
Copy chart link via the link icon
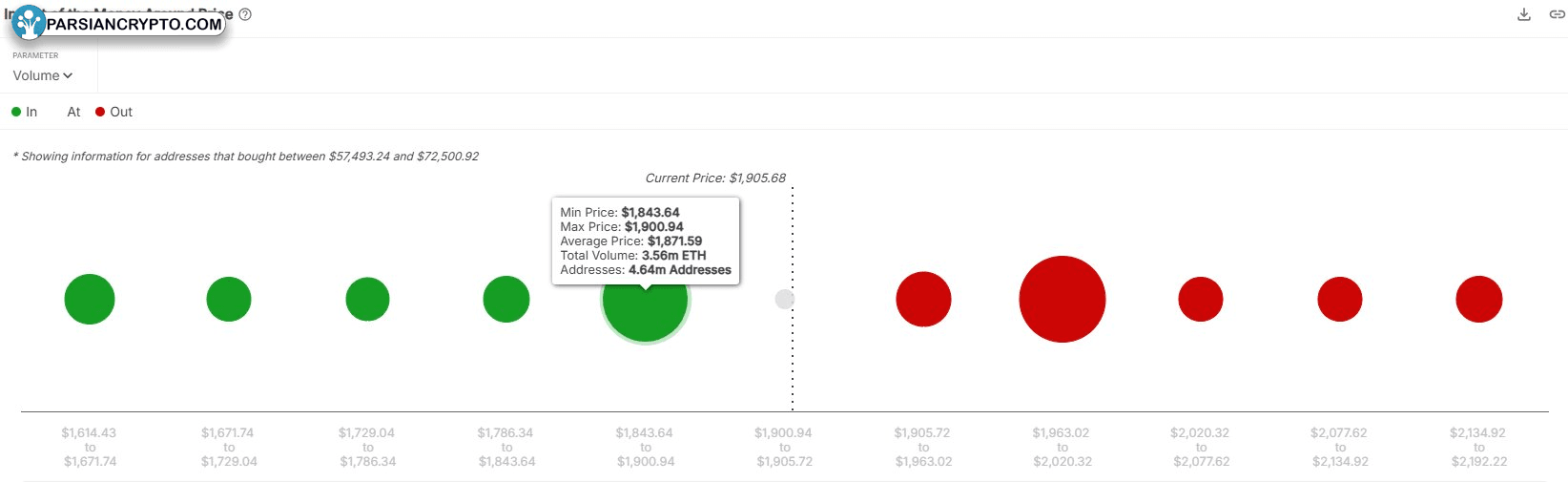tap(1558, 14)
